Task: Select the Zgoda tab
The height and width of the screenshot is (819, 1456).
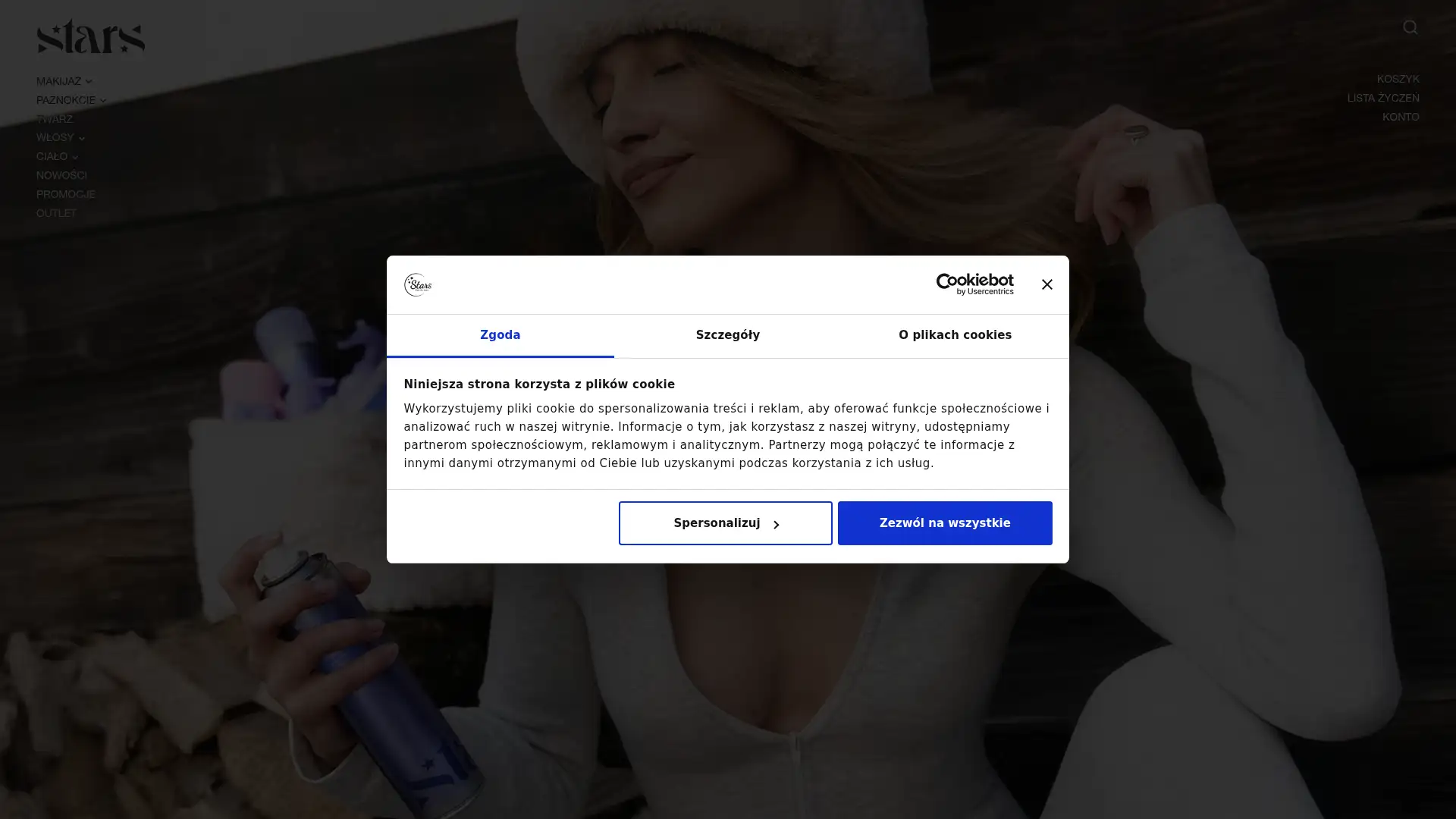Action: coord(500,335)
